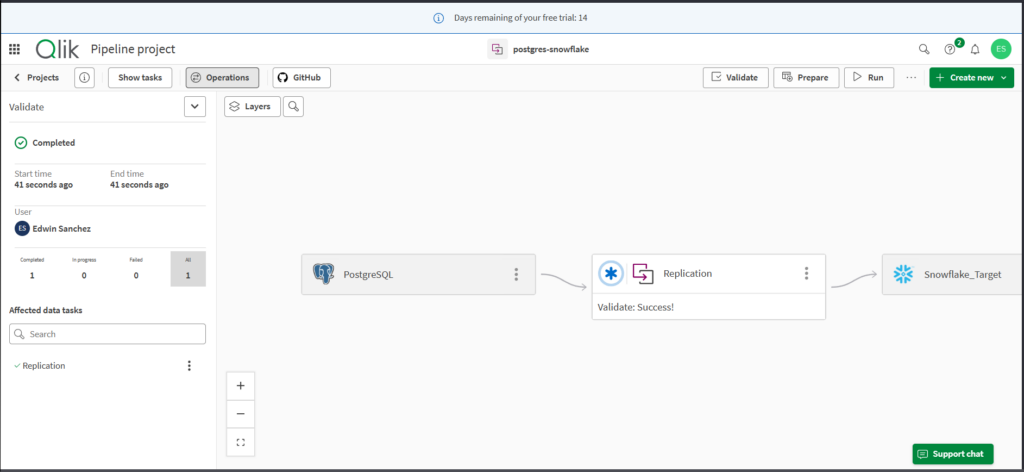Select the PostgreSQL source node
The image size is (1024, 472).
(x=418, y=274)
